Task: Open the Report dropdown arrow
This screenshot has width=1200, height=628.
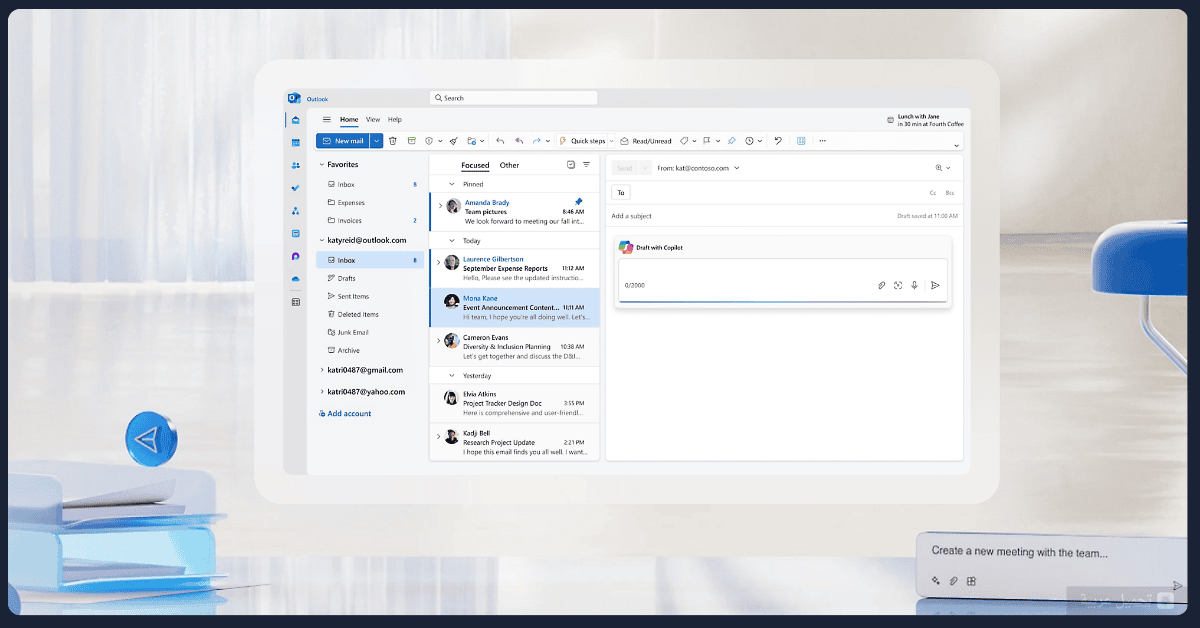Action: click(x=439, y=141)
